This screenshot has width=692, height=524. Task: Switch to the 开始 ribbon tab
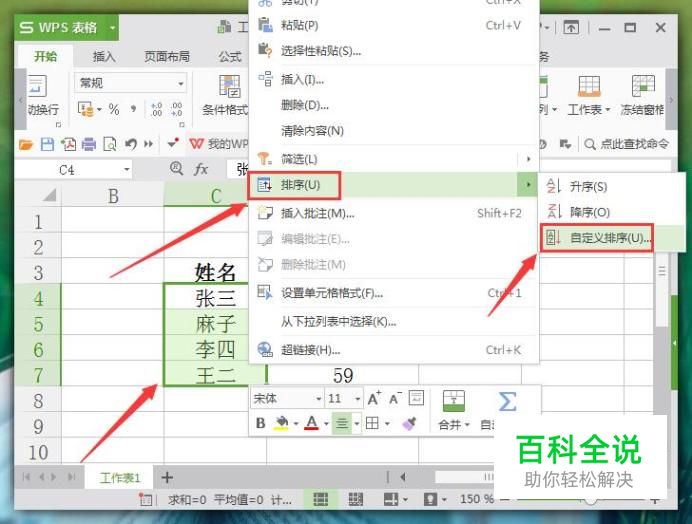click(x=45, y=57)
